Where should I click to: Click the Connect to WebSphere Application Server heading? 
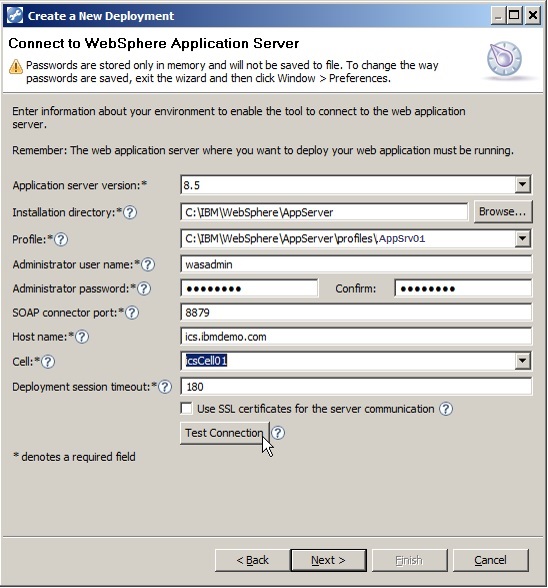[x=154, y=44]
